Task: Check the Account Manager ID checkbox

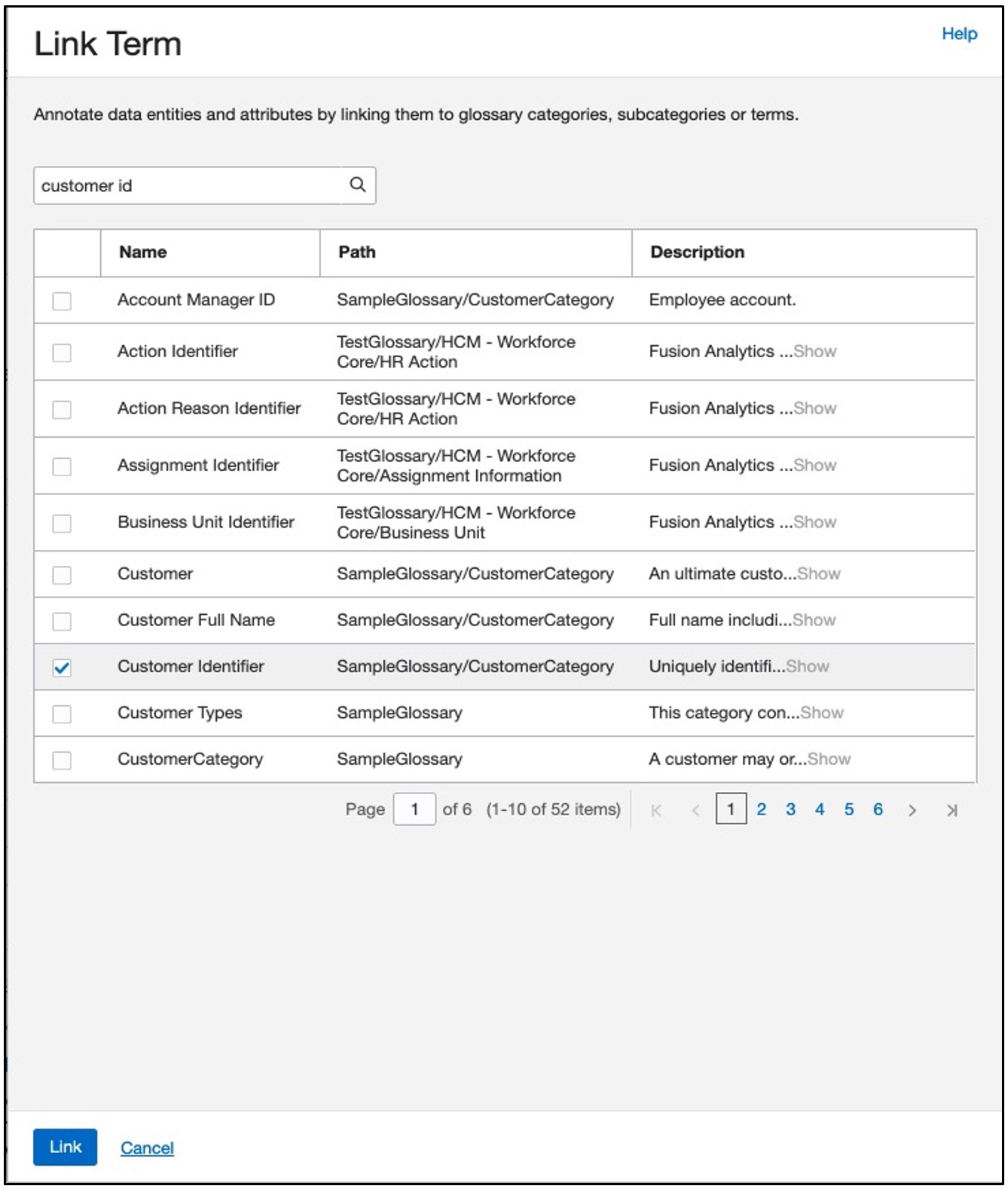Action: (x=62, y=301)
